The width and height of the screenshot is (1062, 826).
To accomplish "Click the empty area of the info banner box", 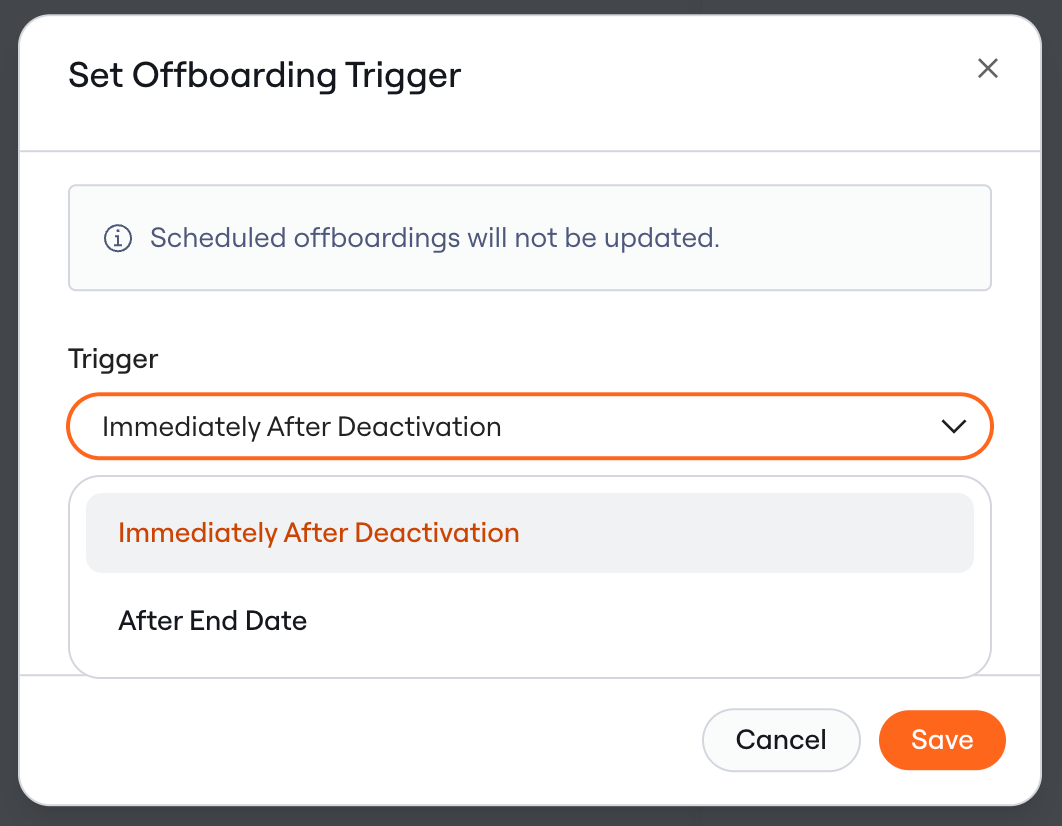I will point(853,238).
